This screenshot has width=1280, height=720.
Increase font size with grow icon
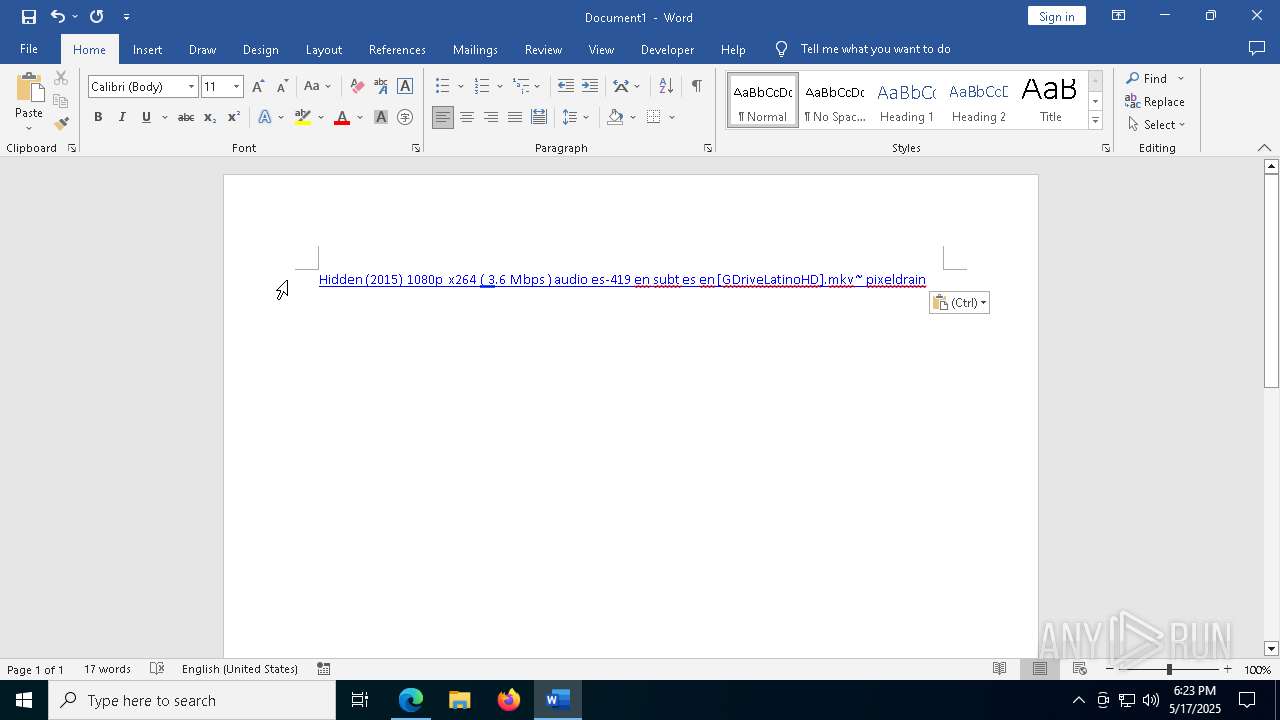pyautogui.click(x=258, y=87)
